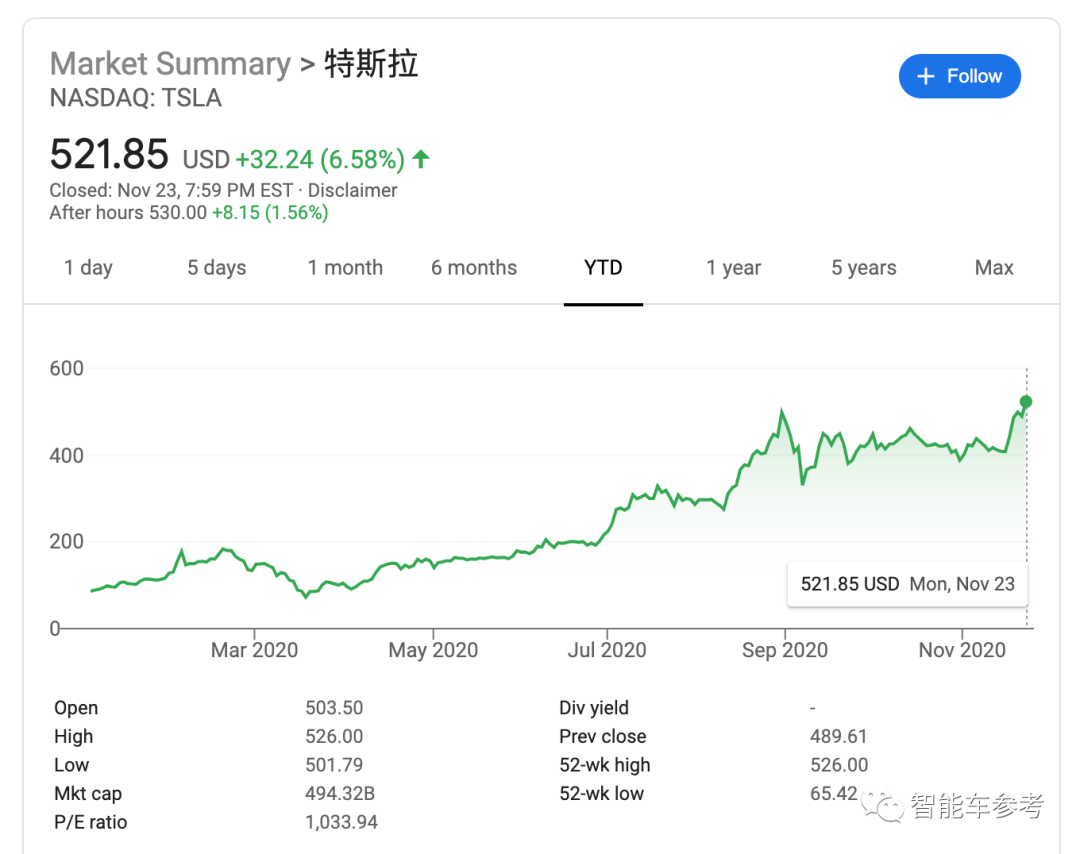Click the 521.85 price value
This screenshot has height=854, width=1080.
click(109, 154)
